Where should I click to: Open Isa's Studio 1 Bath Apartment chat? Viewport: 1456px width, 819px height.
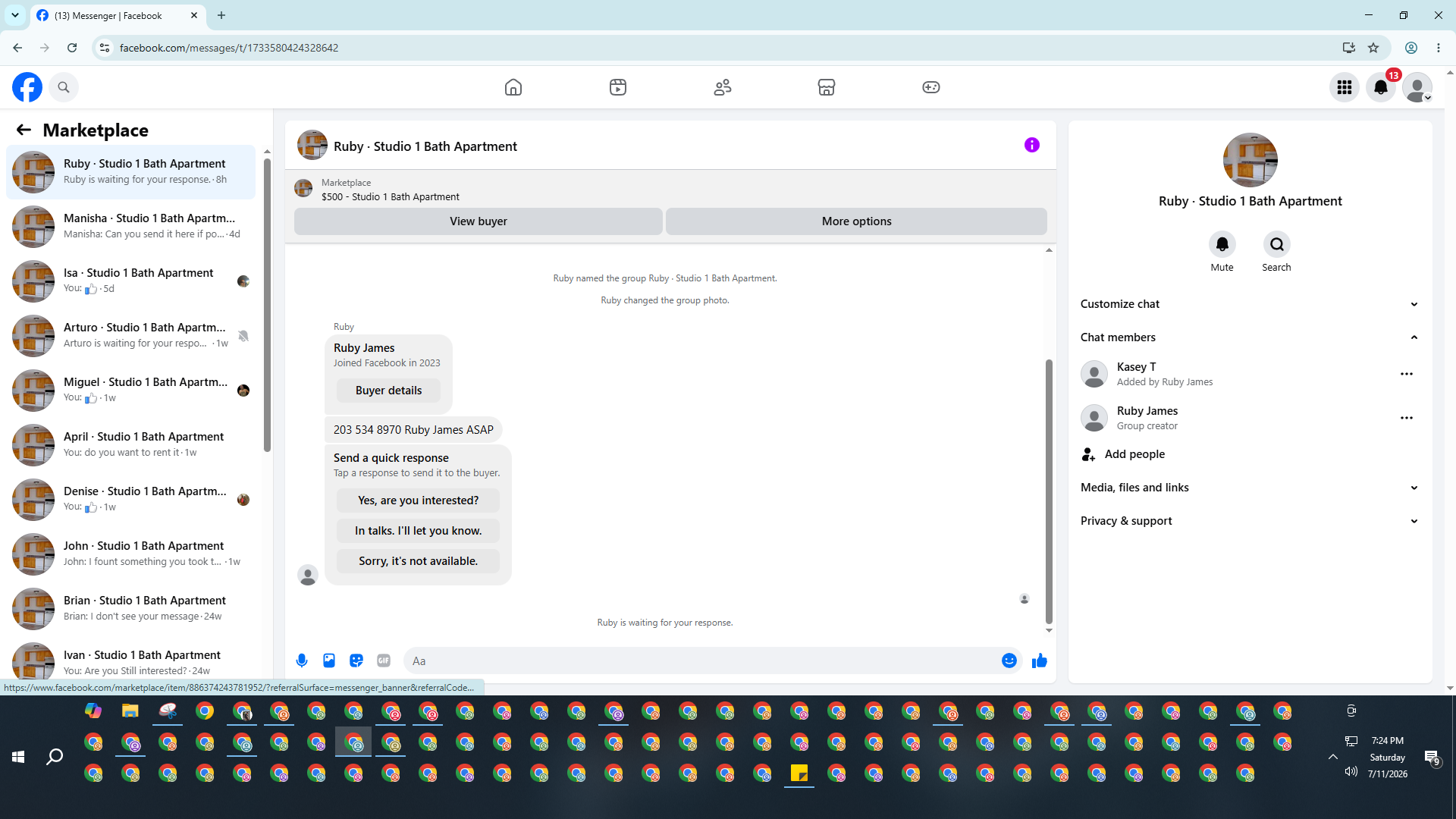pyautogui.click(x=130, y=281)
